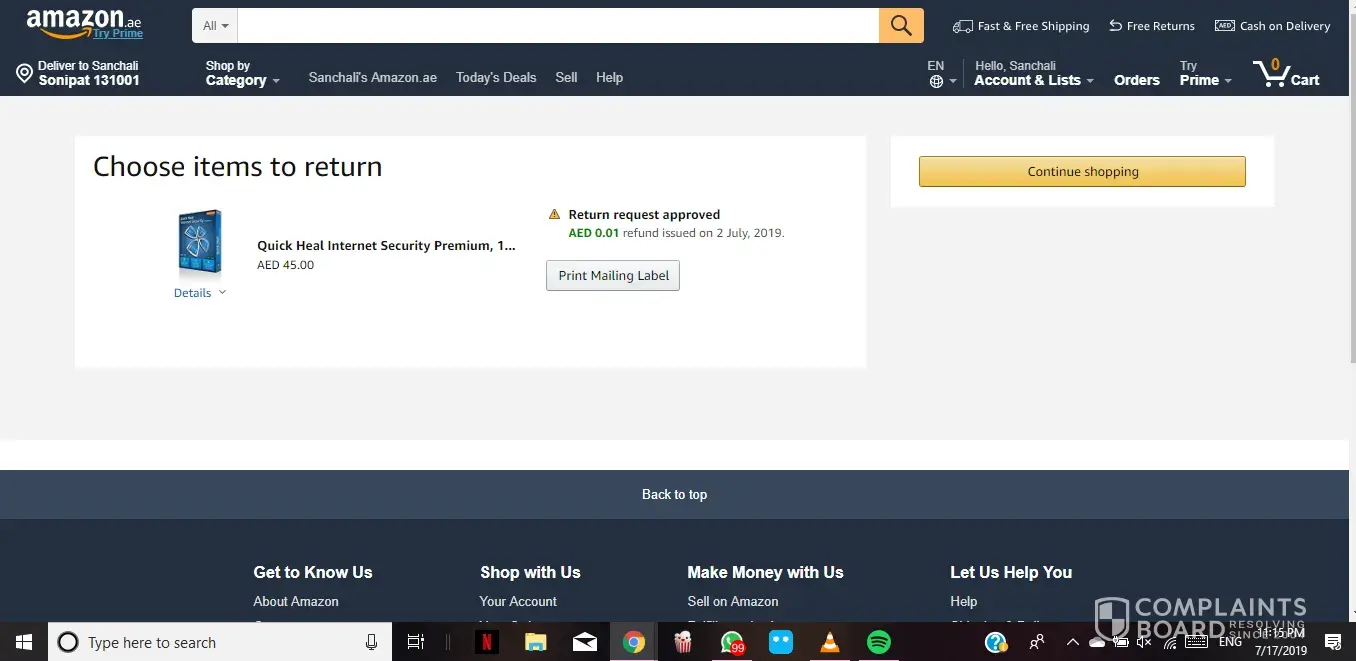Viewport: 1356px width, 661px height.
Task: Go to Orders
Action: point(1137,80)
